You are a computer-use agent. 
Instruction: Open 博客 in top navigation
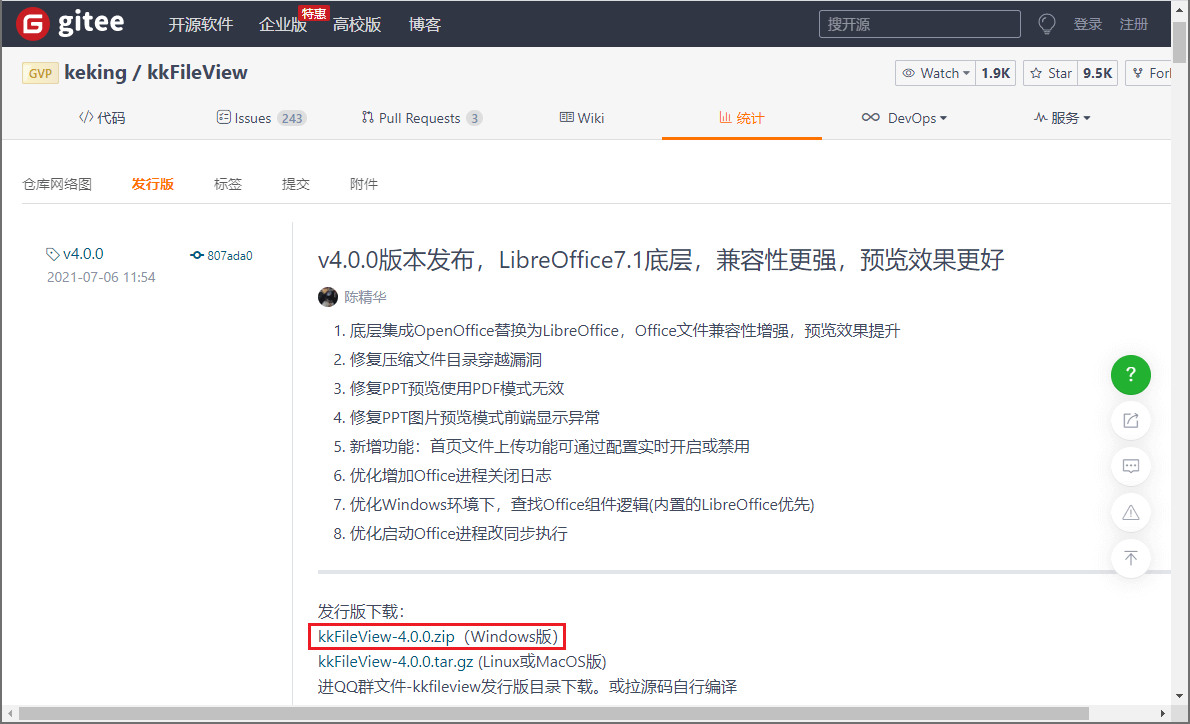[424, 24]
